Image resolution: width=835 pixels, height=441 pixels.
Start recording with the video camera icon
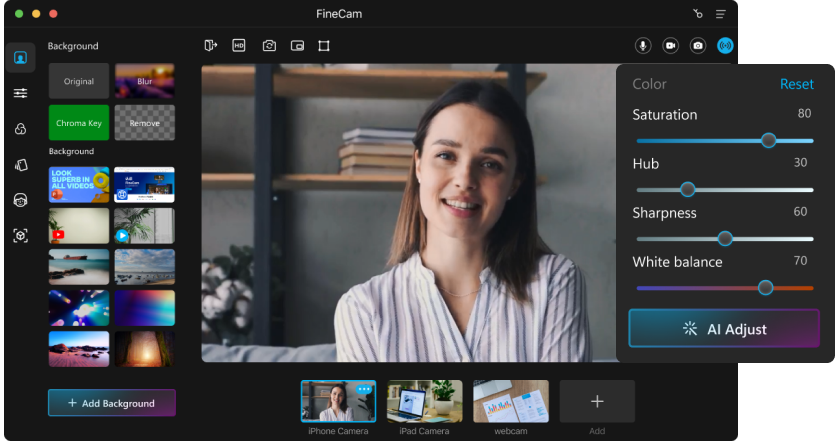click(x=670, y=46)
